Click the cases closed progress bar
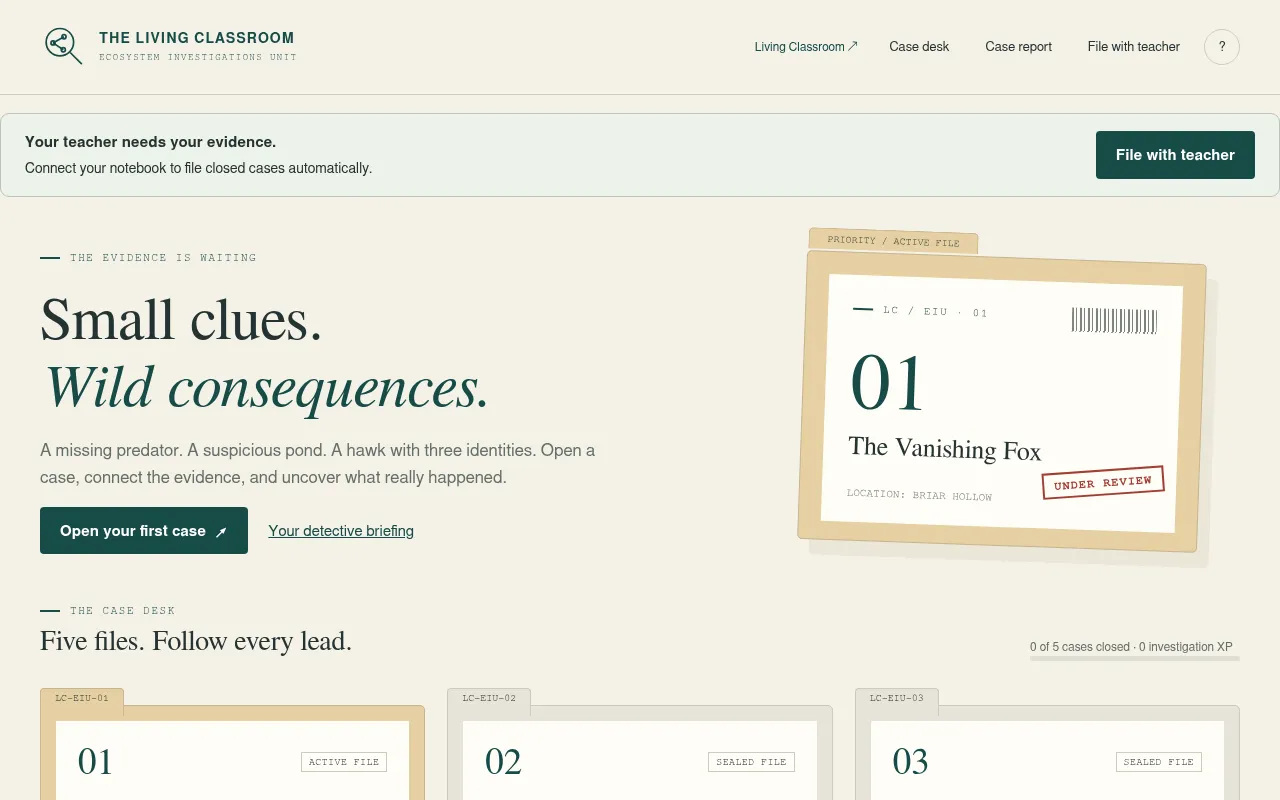The image size is (1280, 800). pyautogui.click(x=1135, y=659)
